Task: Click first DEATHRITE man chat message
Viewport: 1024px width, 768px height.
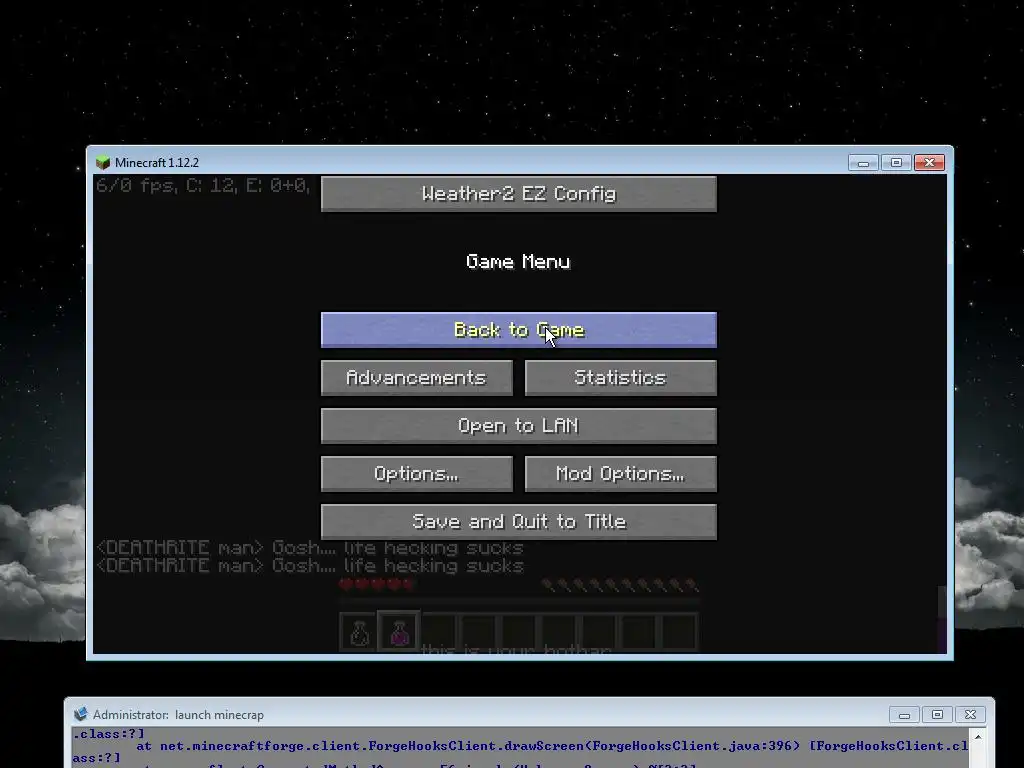Action: [310, 548]
